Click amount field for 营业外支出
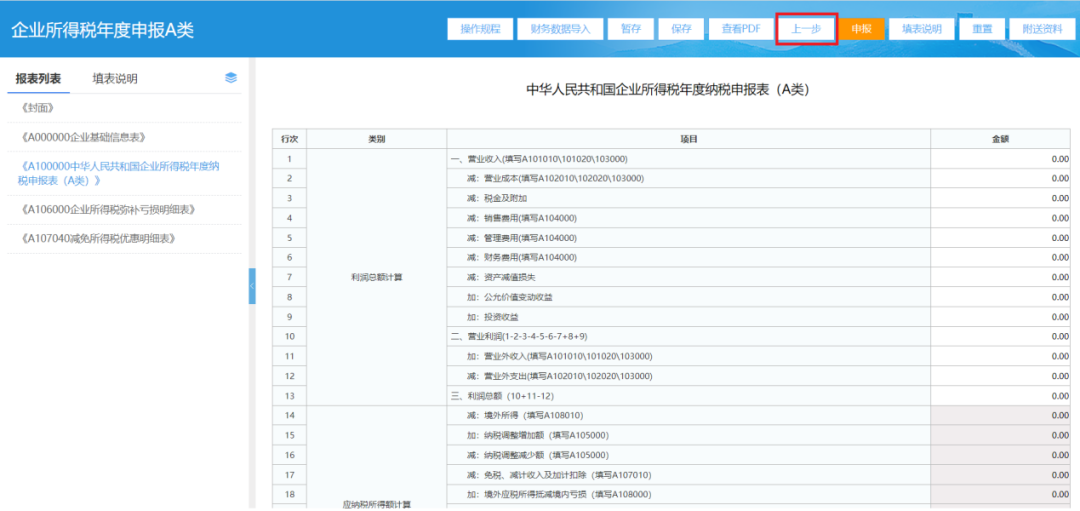The height and width of the screenshot is (511, 1080). tap(1001, 377)
